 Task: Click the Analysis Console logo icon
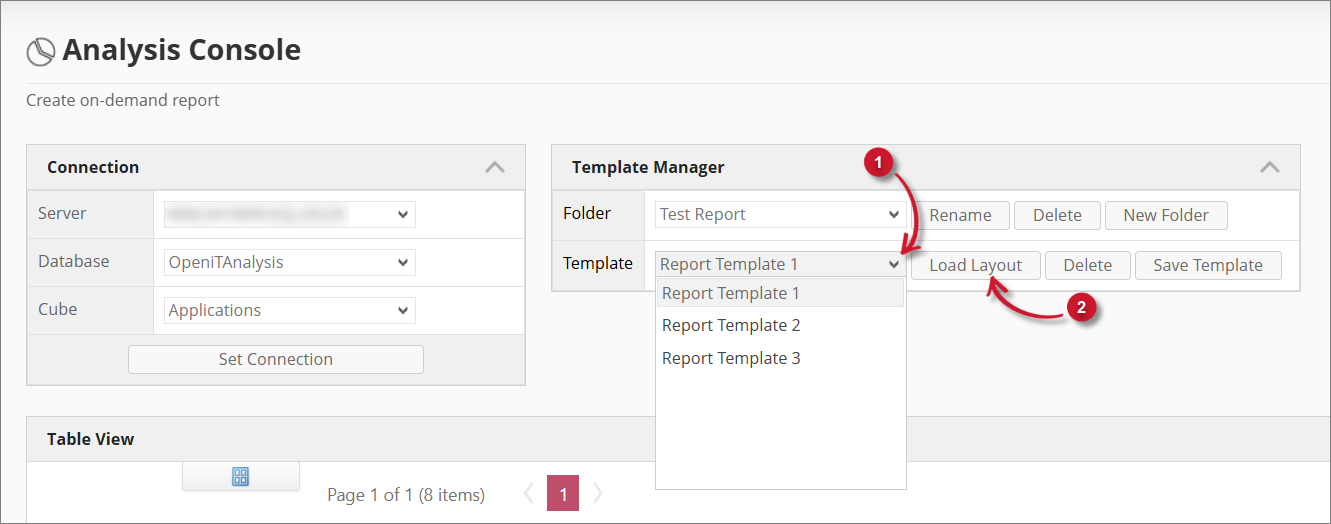[40, 52]
